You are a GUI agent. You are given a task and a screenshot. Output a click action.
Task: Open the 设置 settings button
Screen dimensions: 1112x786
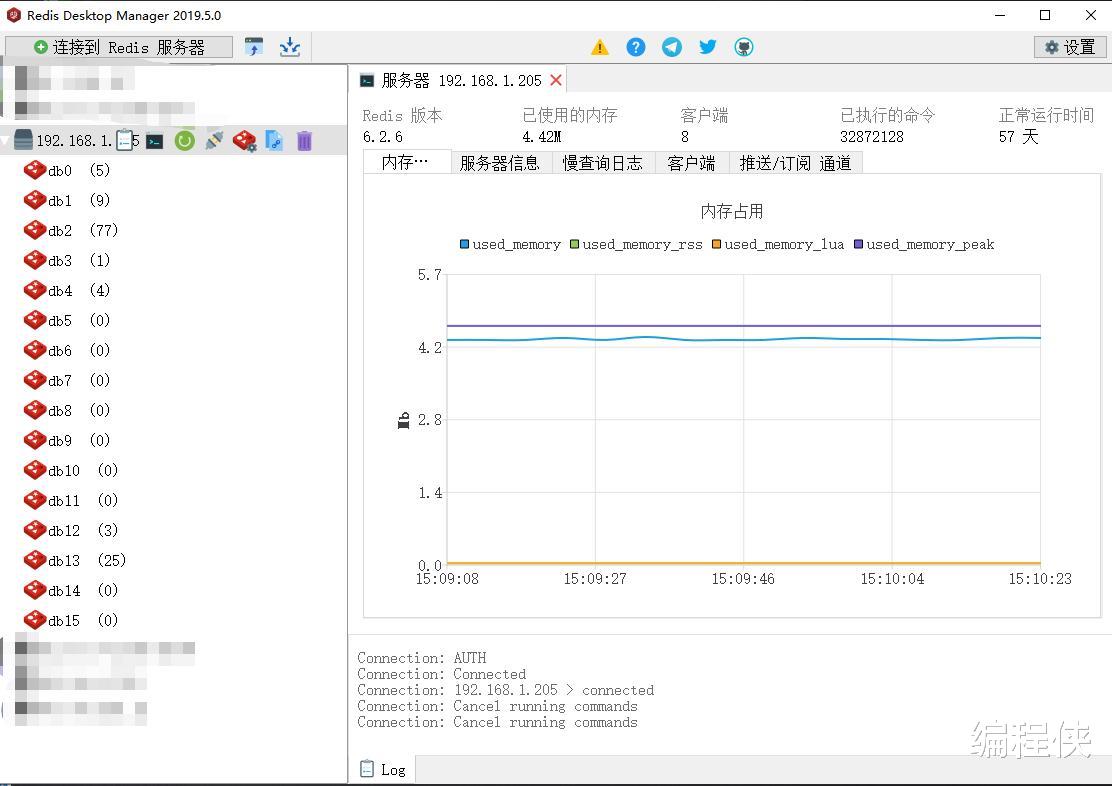[x=1069, y=47]
